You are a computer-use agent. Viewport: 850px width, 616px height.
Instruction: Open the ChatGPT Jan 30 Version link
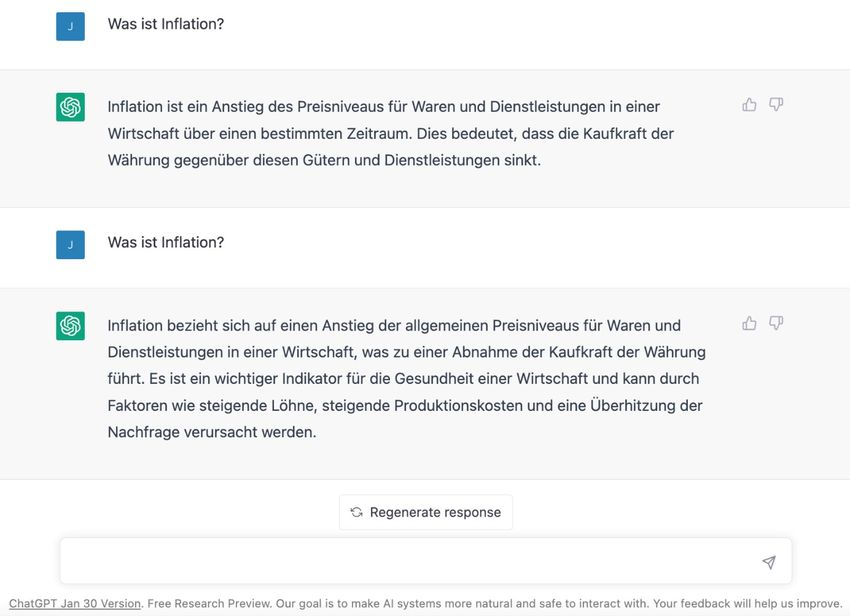pyautogui.click(x=75, y=604)
